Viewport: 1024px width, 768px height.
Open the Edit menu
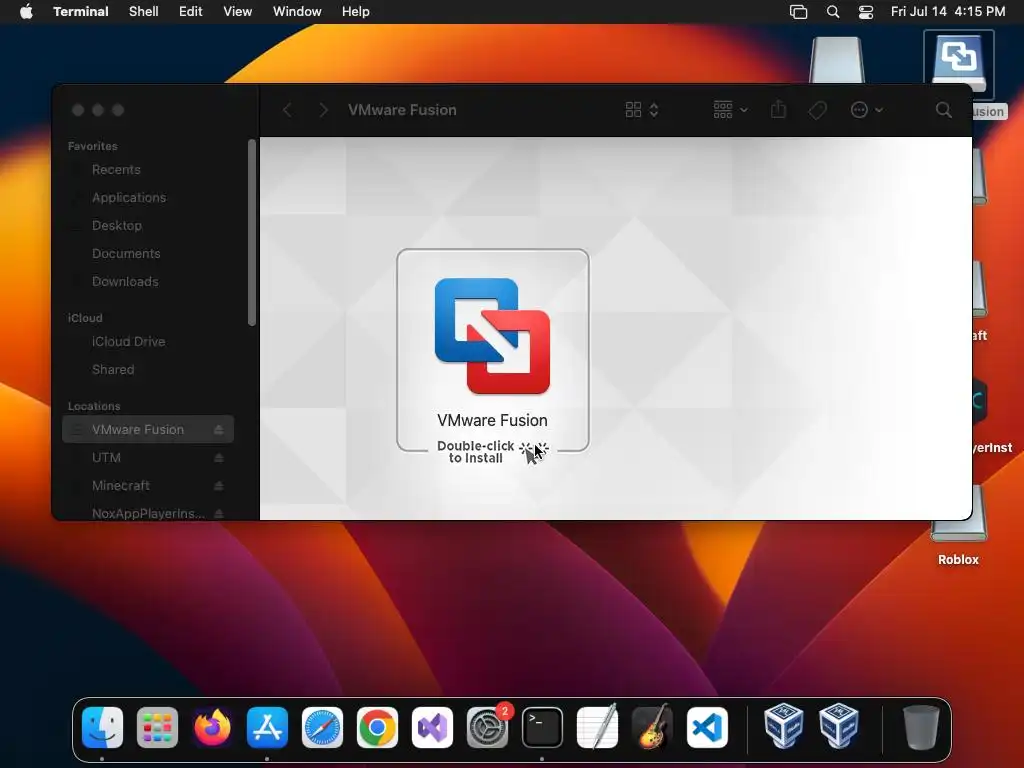(191, 12)
